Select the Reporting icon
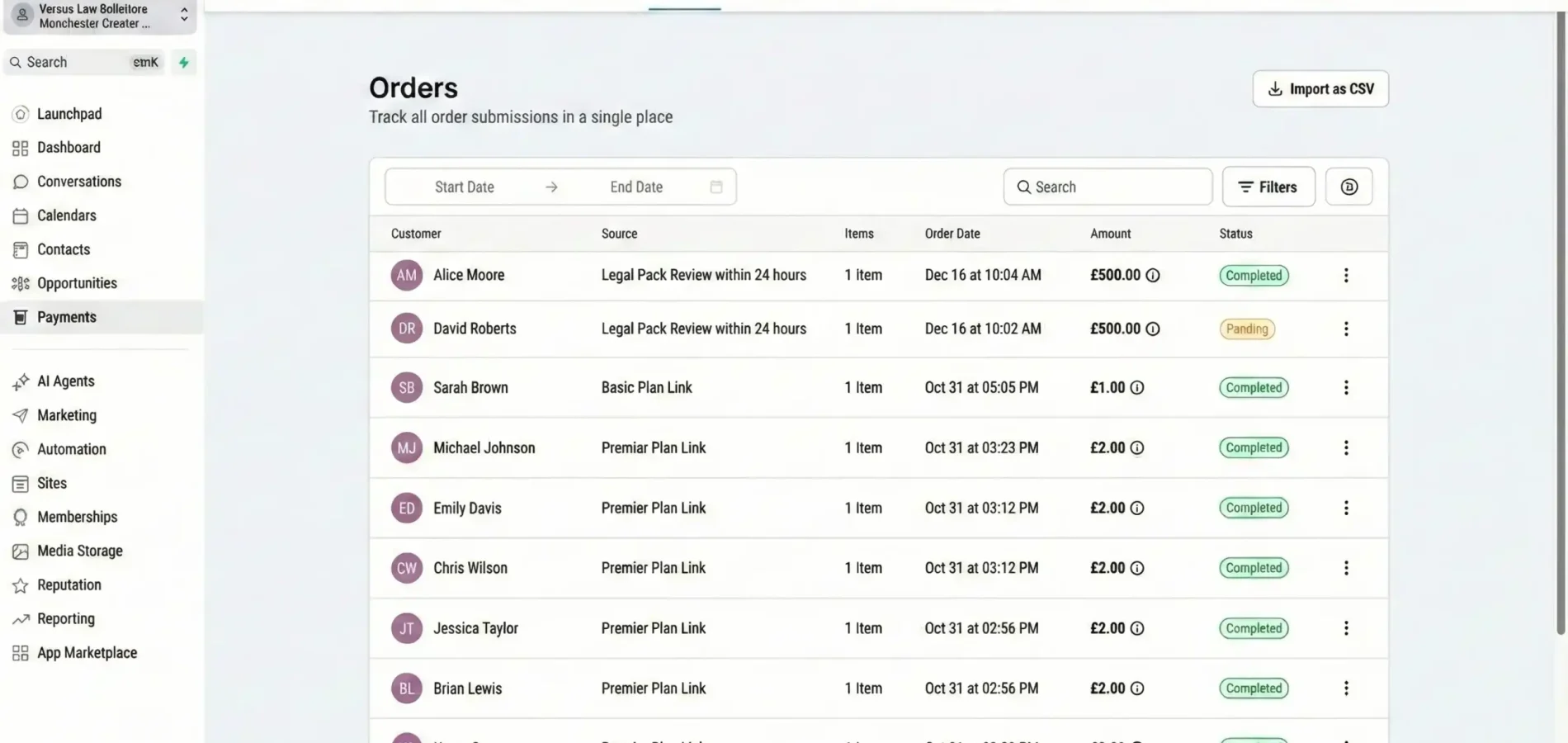Viewport: 1568px width, 743px height. [20, 618]
